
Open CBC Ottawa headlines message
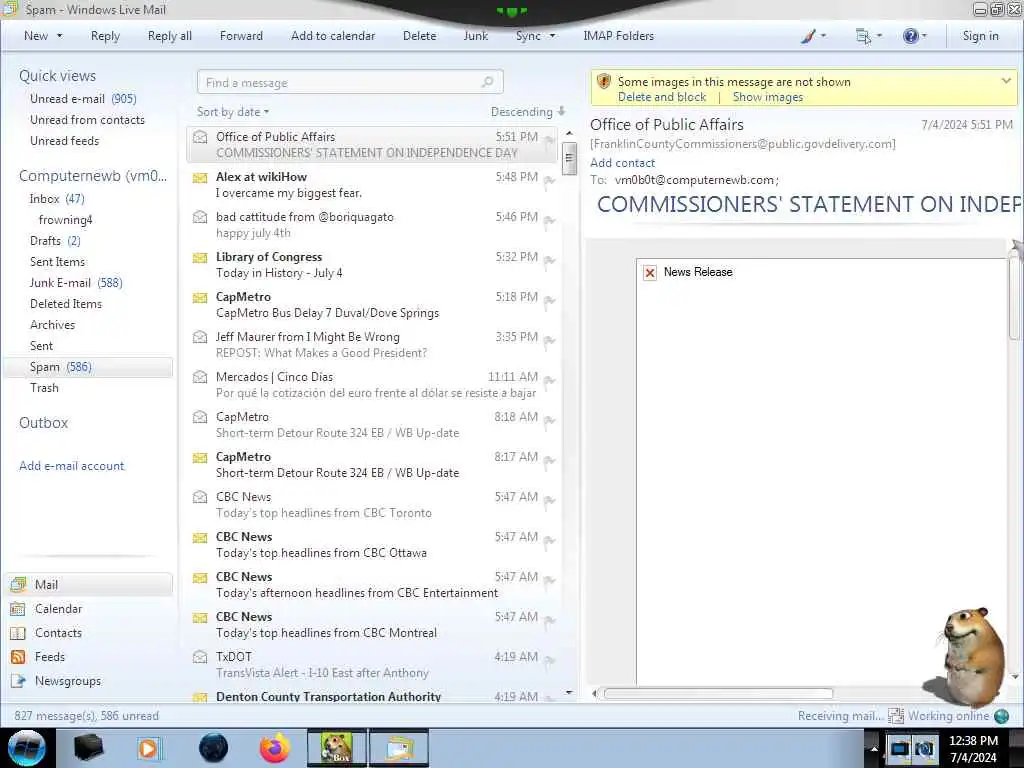pyautogui.click(x=372, y=545)
